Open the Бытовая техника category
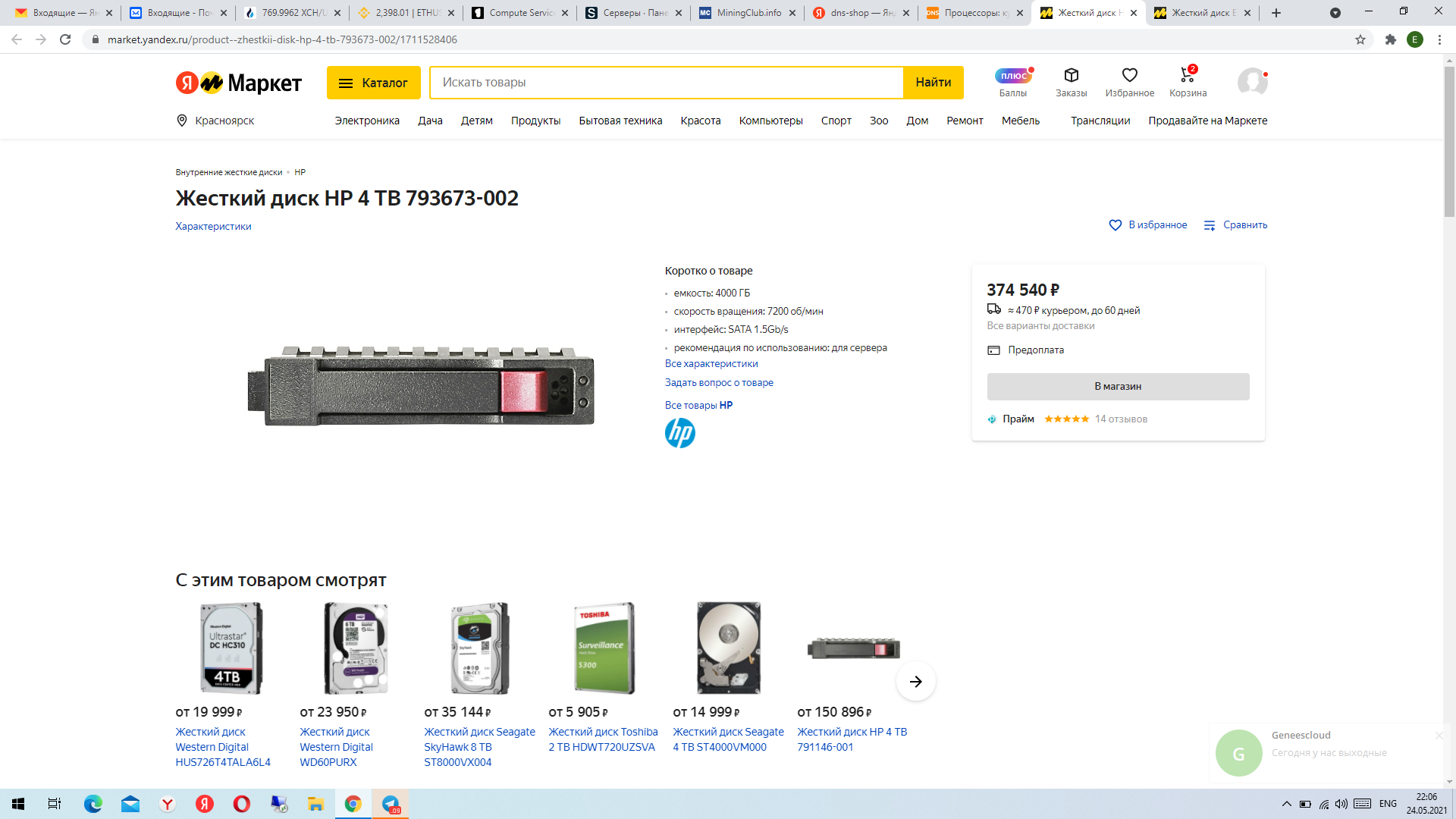 pyautogui.click(x=620, y=121)
